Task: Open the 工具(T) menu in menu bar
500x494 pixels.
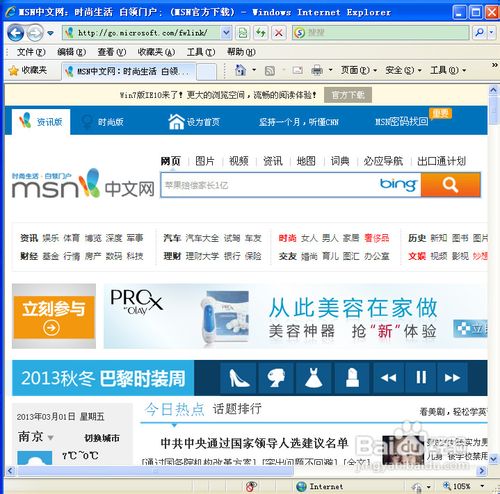Action: point(201,52)
